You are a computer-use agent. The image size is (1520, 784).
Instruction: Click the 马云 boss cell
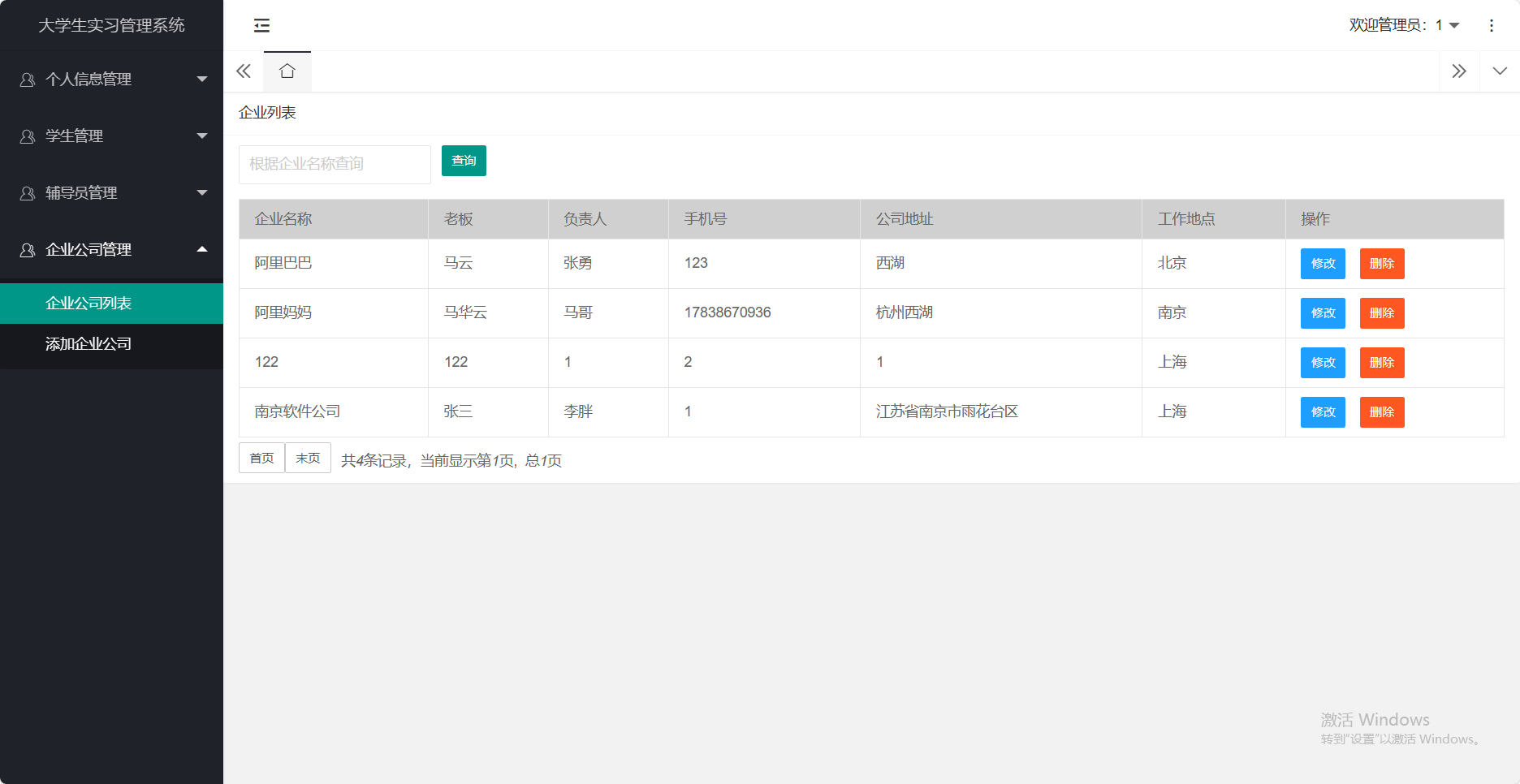click(x=488, y=264)
